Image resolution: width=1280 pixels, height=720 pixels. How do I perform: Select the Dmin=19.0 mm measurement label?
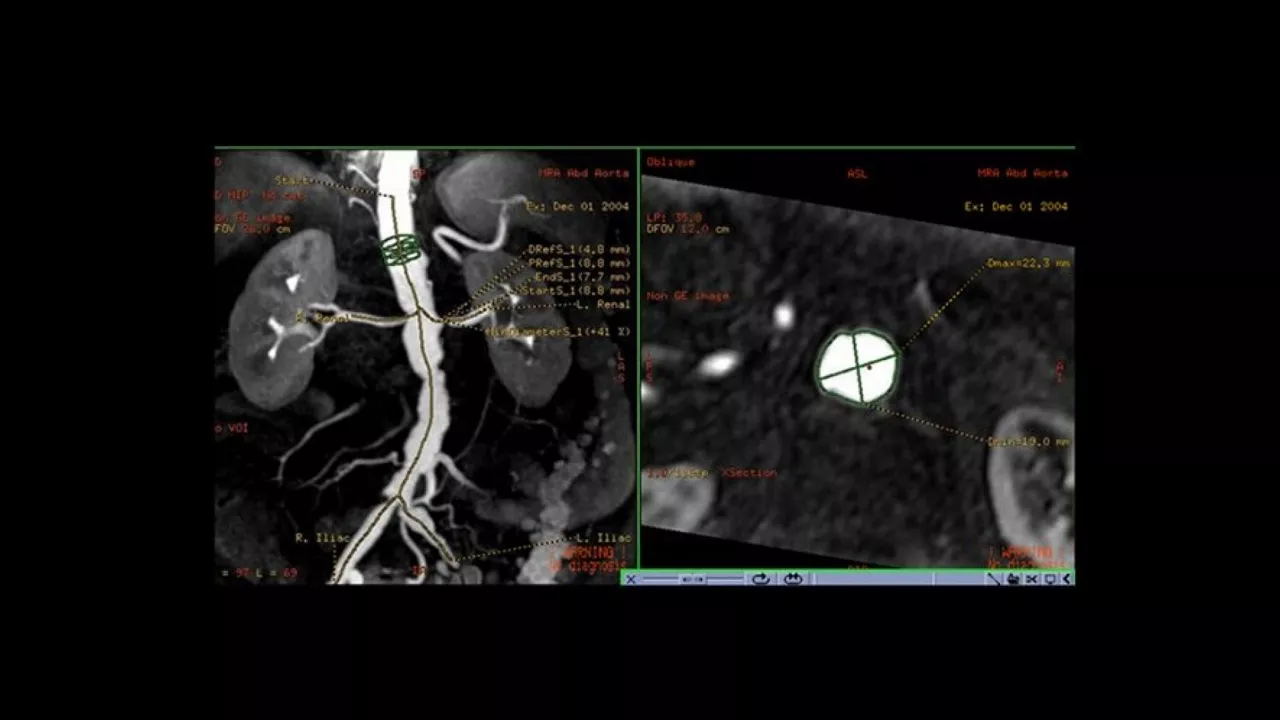pos(1028,441)
